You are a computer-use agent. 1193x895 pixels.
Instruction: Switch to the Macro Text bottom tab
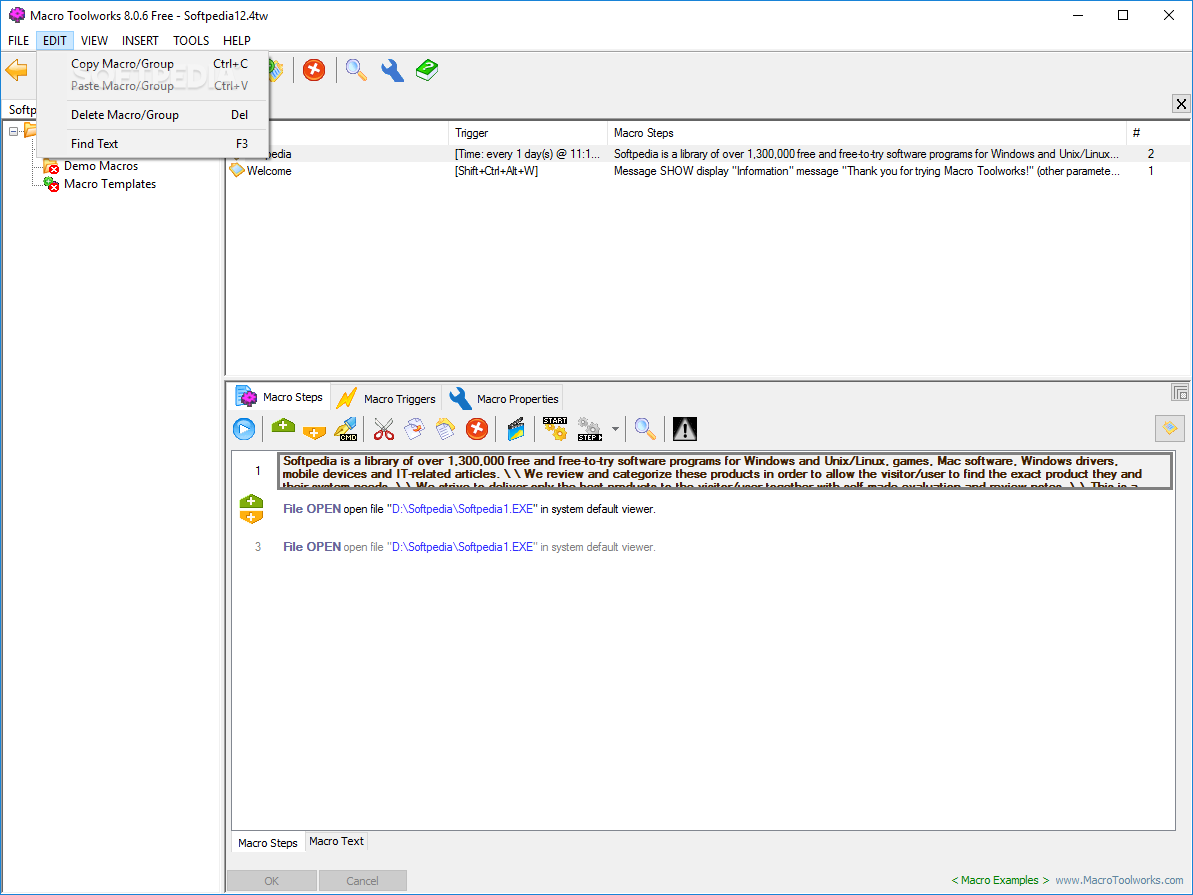point(336,841)
